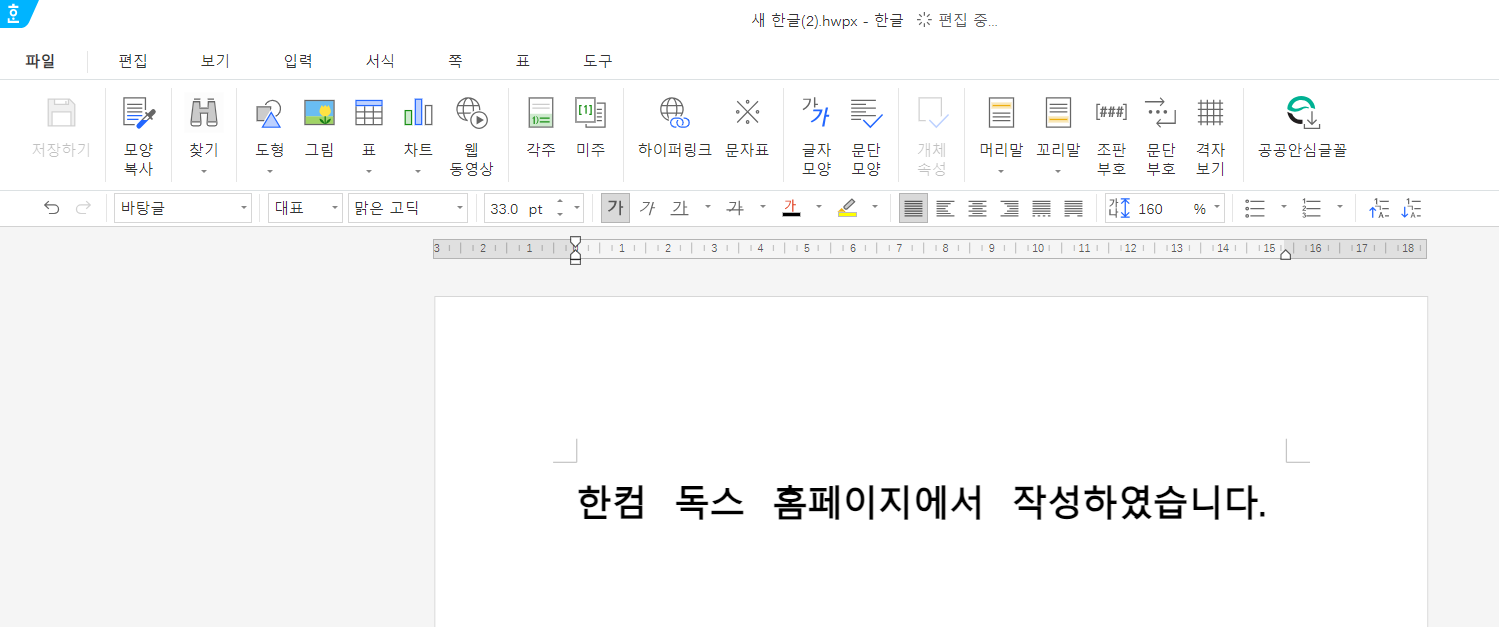Viewport: 1499px width, 627px height.
Task: Select justify both sides alignment
Action: (913, 208)
